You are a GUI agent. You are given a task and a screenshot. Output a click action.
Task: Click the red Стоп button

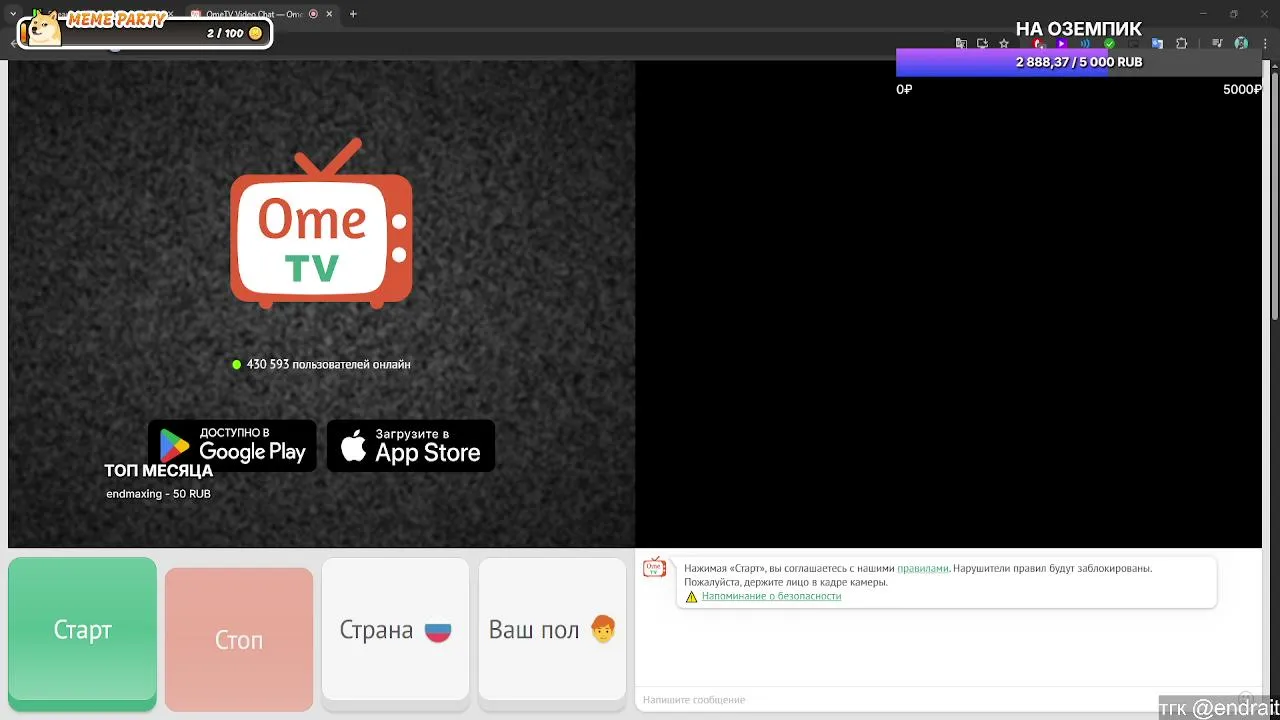point(239,639)
